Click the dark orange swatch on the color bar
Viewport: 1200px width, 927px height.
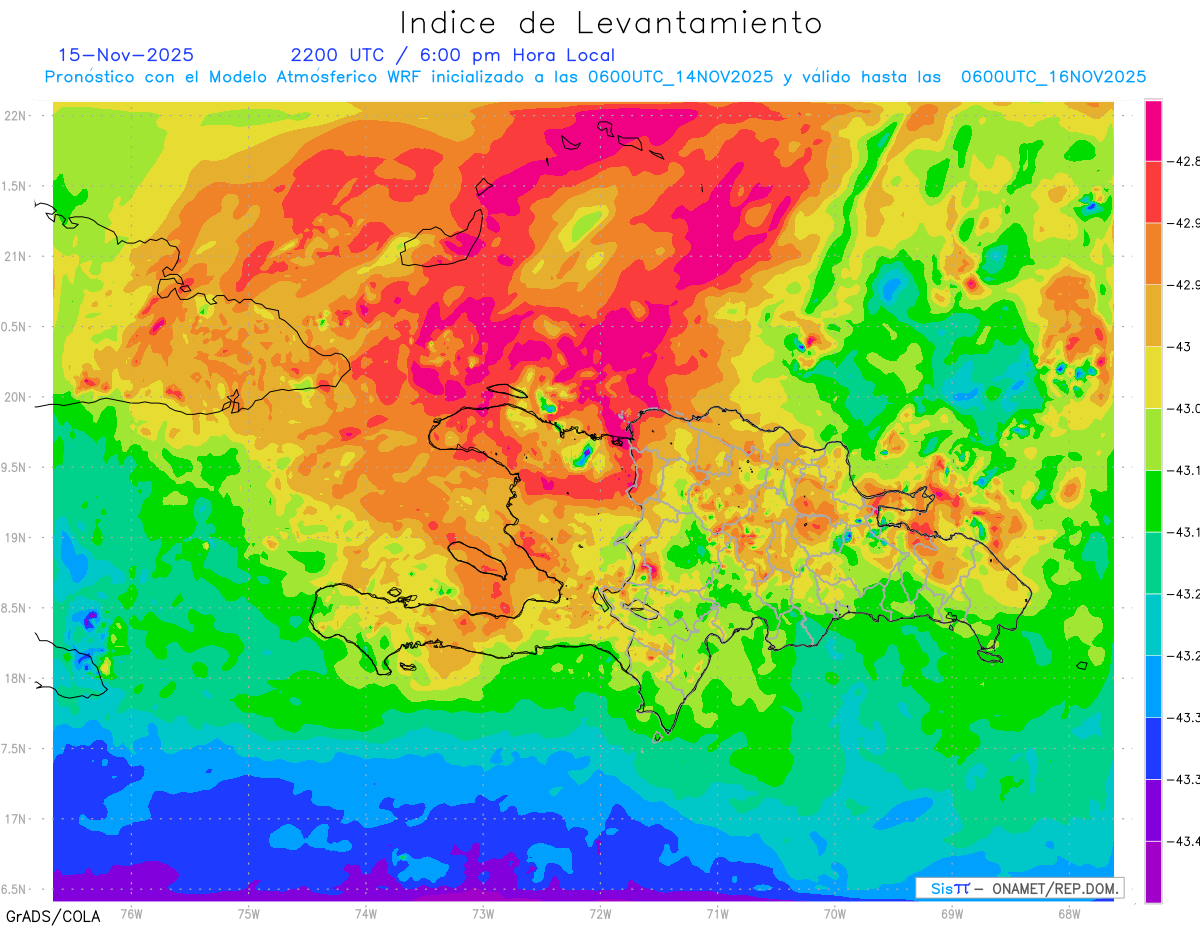pyautogui.click(x=1153, y=254)
